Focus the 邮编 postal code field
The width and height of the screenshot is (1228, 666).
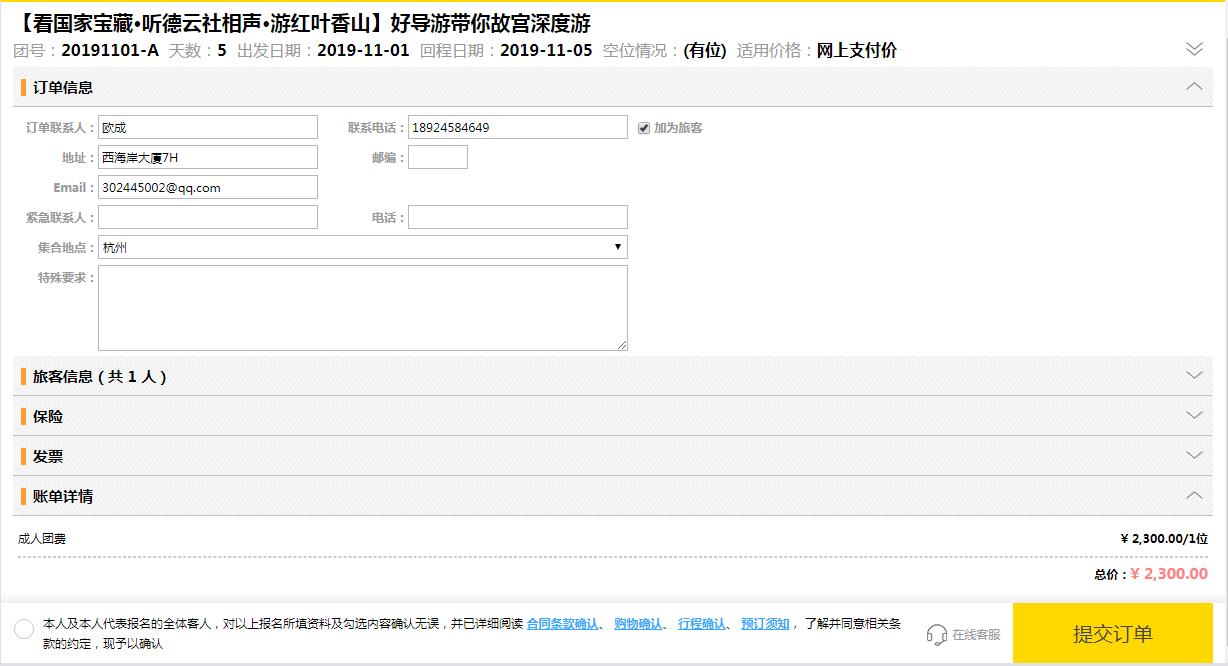(437, 157)
